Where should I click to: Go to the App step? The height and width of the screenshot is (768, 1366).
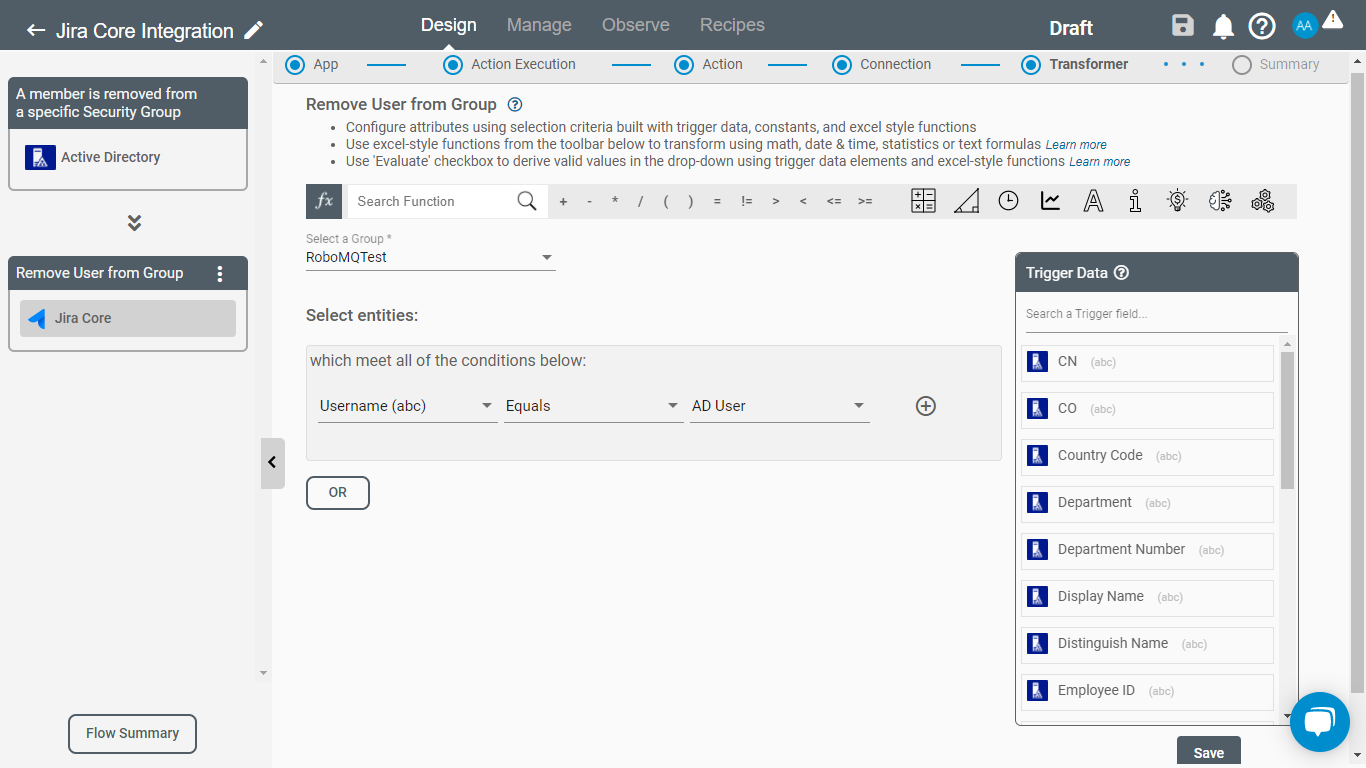pyautogui.click(x=312, y=64)
